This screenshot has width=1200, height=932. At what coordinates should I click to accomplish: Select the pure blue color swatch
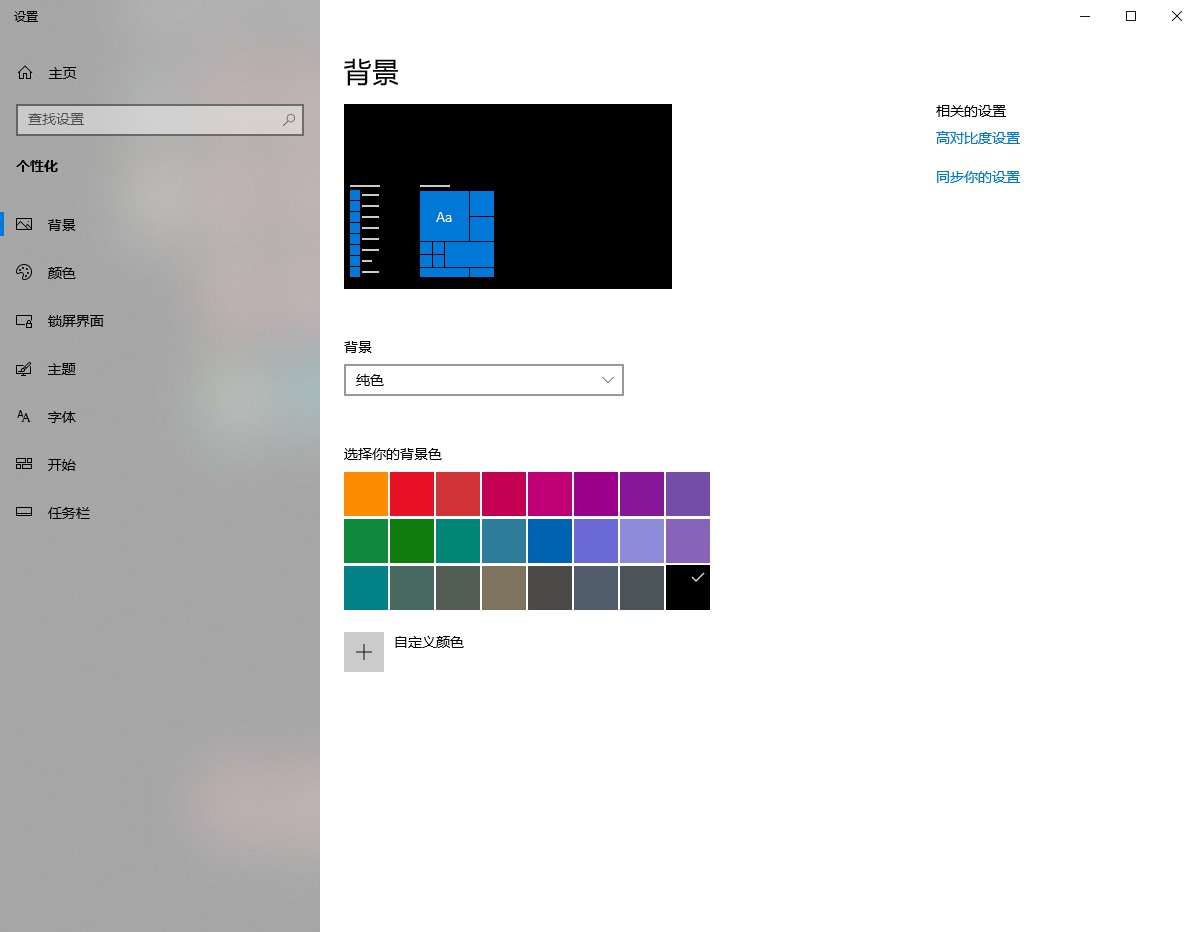click(550, 541)
